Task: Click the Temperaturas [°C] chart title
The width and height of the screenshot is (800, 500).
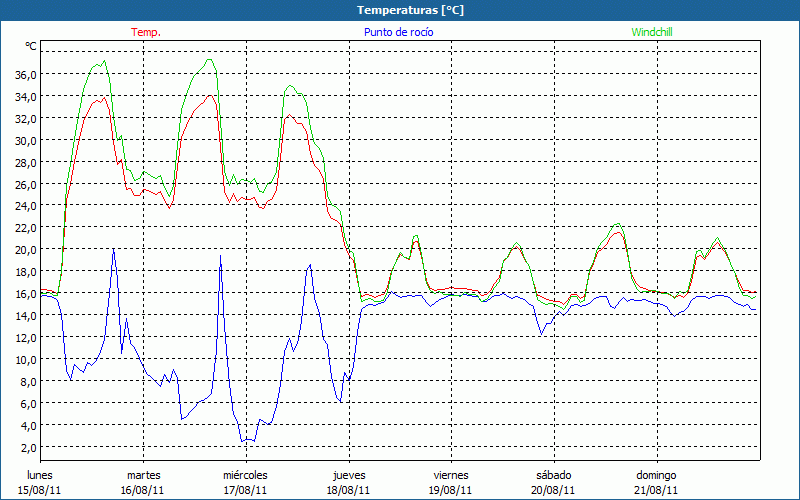Action: [x=411, y=9]
